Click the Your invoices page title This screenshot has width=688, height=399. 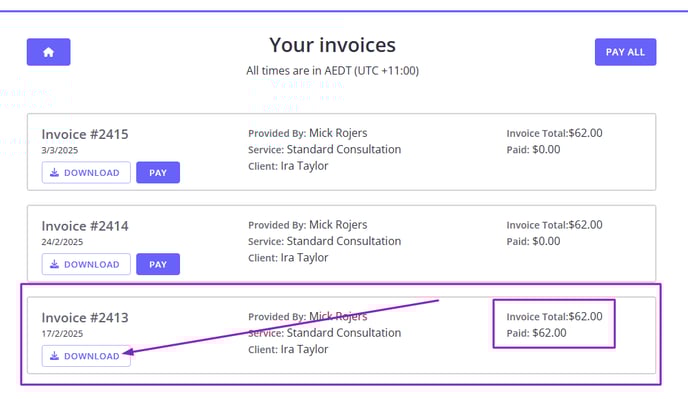pyautogui.click(x=333, y=45)
